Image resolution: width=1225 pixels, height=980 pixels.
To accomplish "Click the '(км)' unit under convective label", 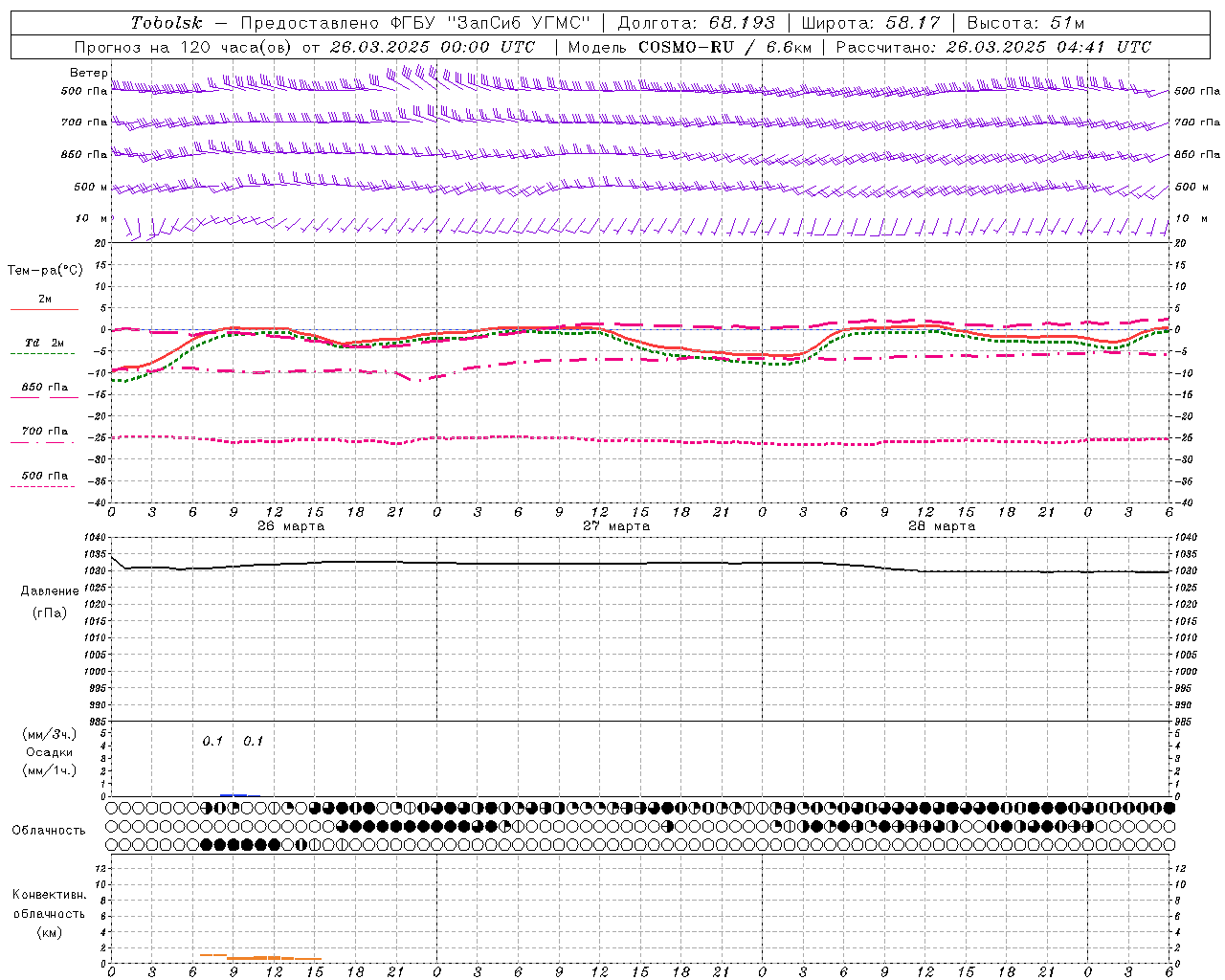I will (x=50, y=932).
